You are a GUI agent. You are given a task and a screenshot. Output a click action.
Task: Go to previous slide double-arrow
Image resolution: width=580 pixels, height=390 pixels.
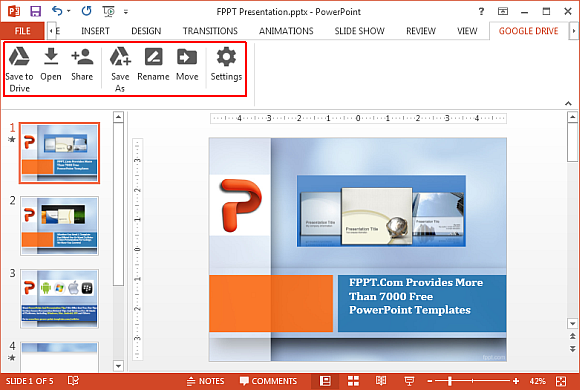tap(572, 336)
